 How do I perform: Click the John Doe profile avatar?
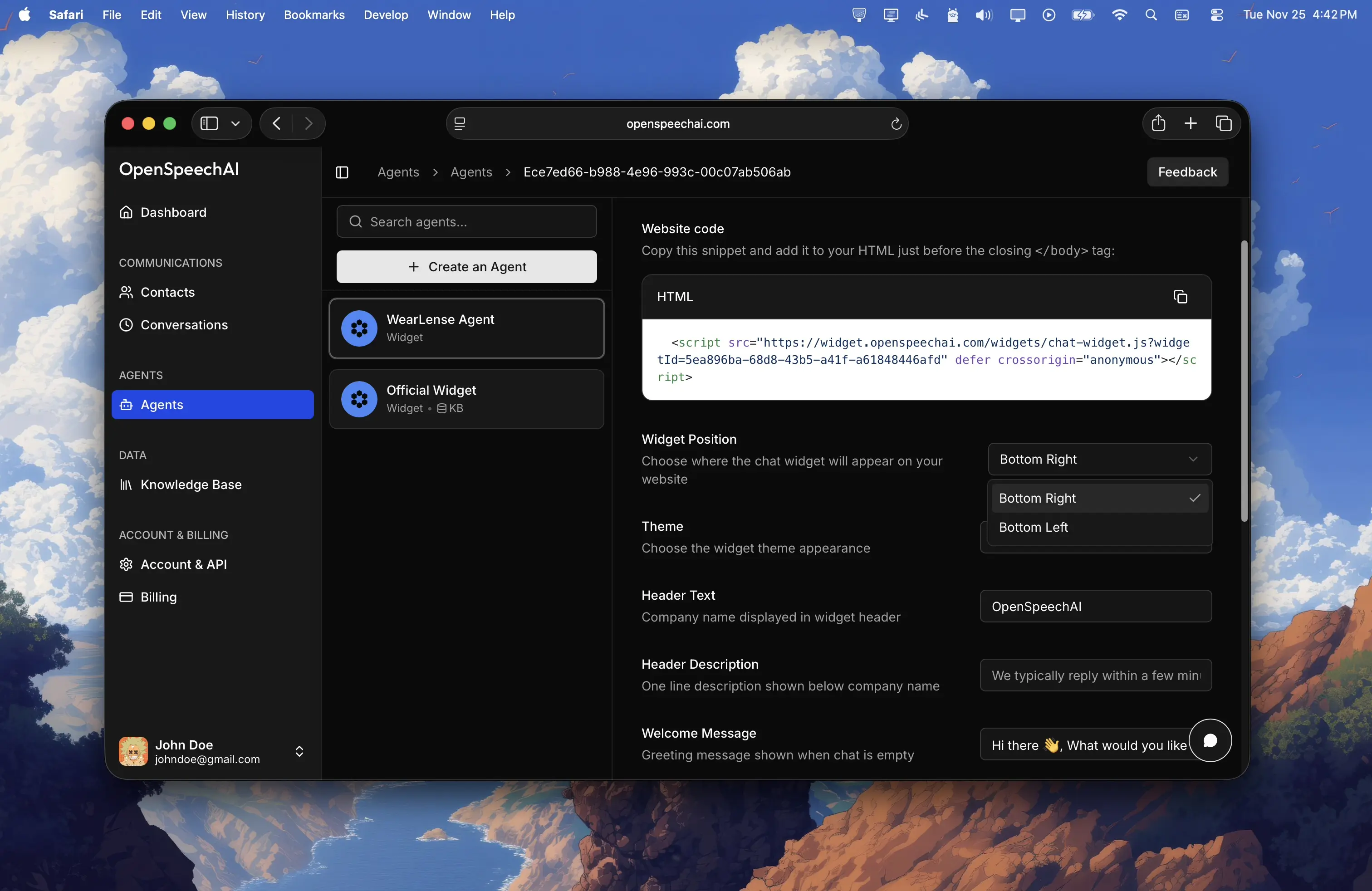pos(133,751)
